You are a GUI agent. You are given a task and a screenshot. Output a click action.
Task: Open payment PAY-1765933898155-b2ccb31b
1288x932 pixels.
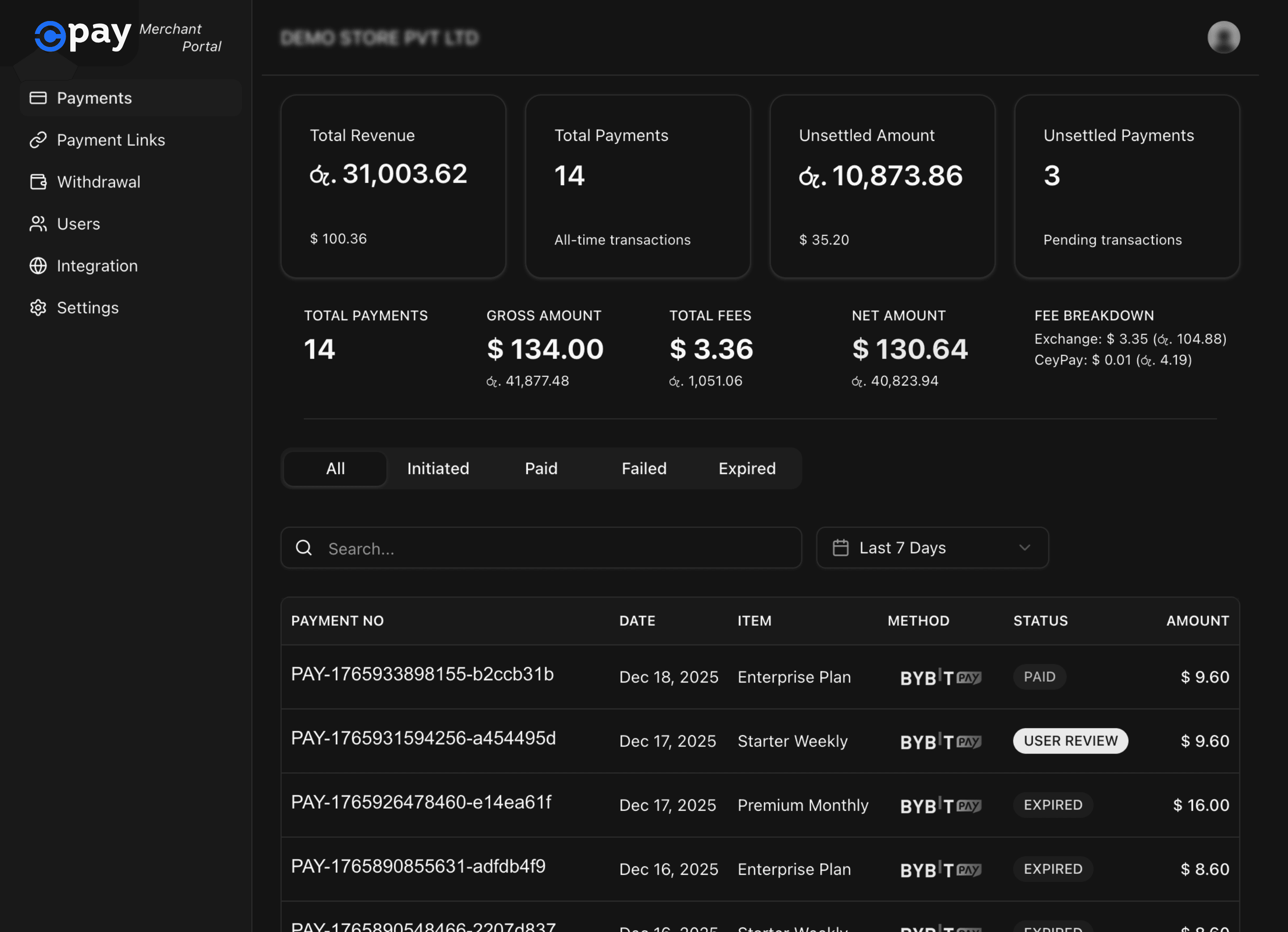click(423, 675)
